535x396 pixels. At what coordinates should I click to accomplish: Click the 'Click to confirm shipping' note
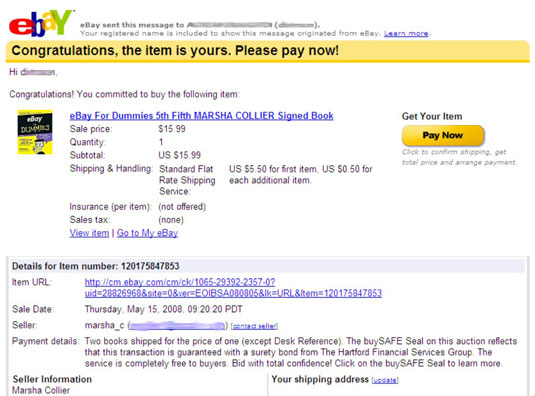click(x=459, y=157)
